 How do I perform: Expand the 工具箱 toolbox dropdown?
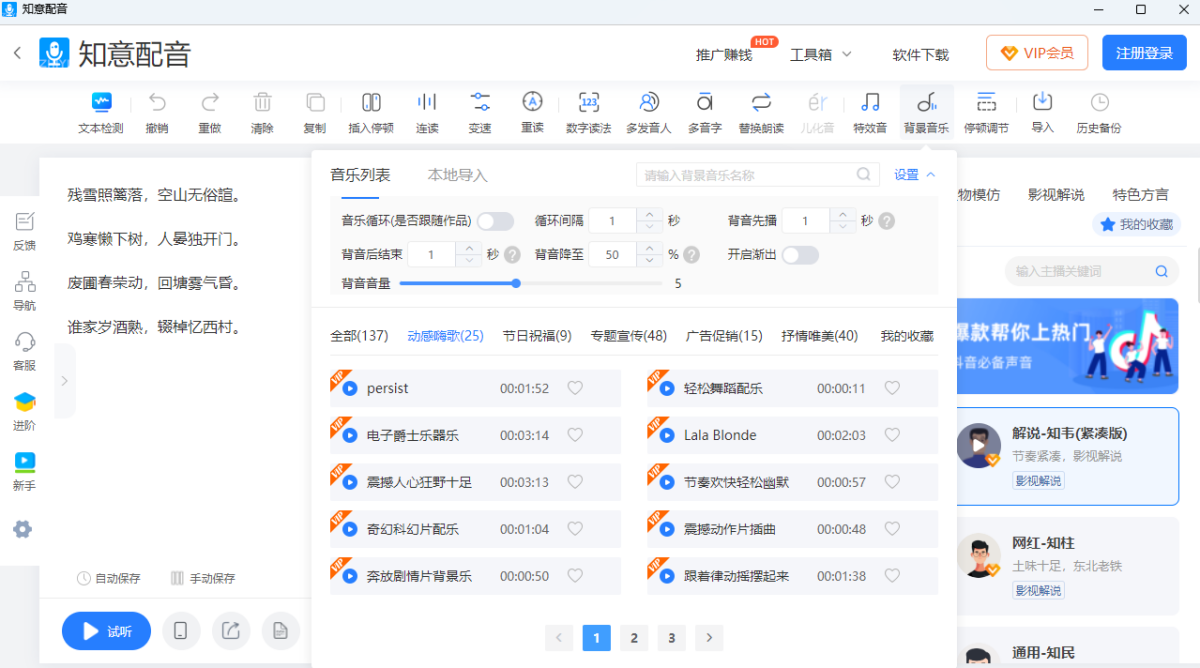tap(820, 54)
